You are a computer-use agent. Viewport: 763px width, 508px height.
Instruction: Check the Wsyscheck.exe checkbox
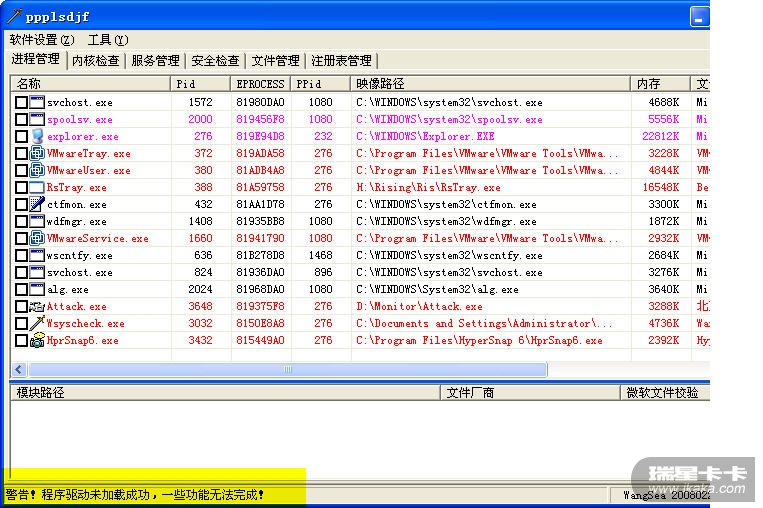coord(21,323)
